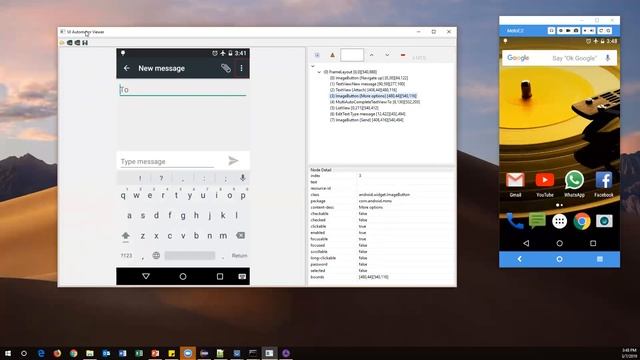Open the Camera app on Mobizen phone dock
The height and width of the screenshot is (360, 640).
pos(604,221)
